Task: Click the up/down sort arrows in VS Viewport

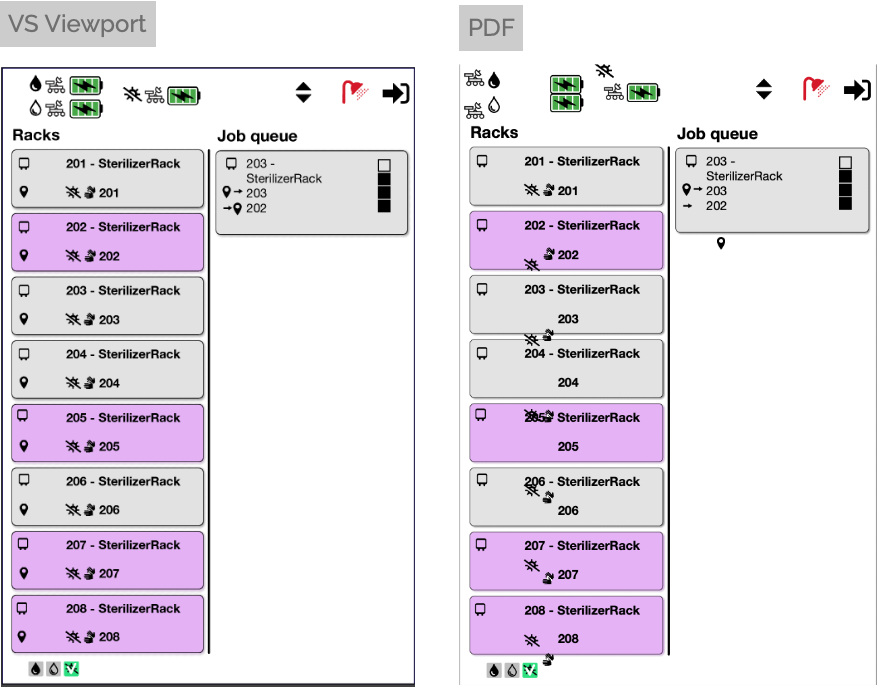Action: pos(304,92)
